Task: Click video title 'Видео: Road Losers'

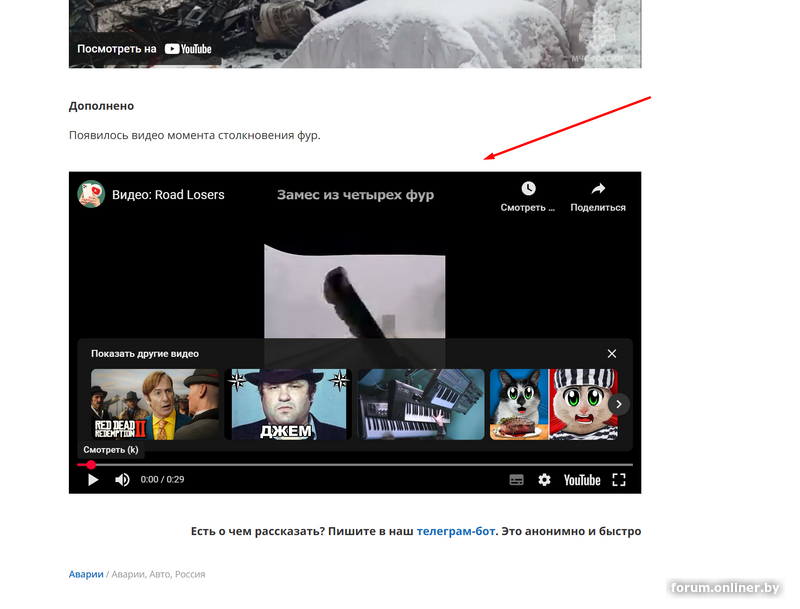Action: click(x=168, y=195)
